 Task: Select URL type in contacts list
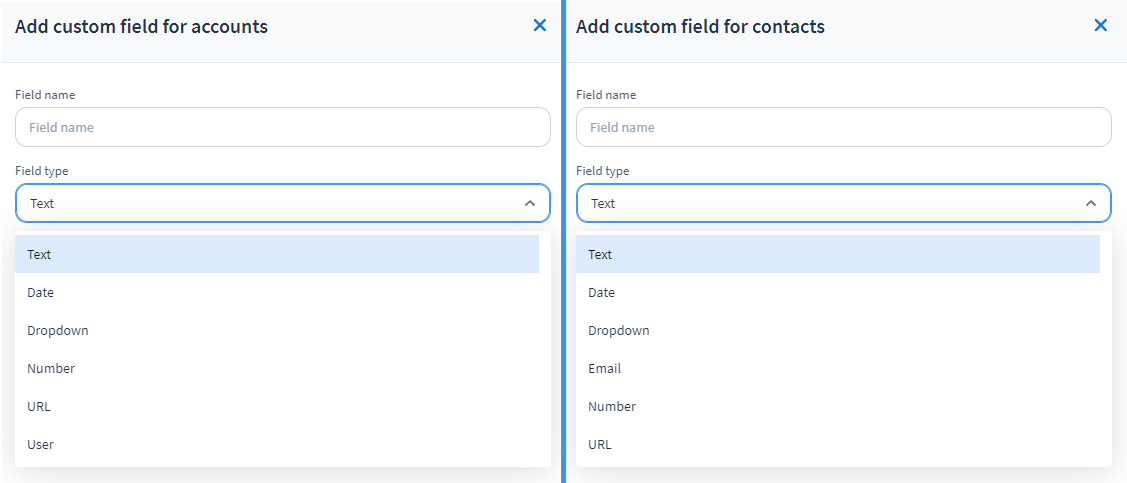click(838, 444)
